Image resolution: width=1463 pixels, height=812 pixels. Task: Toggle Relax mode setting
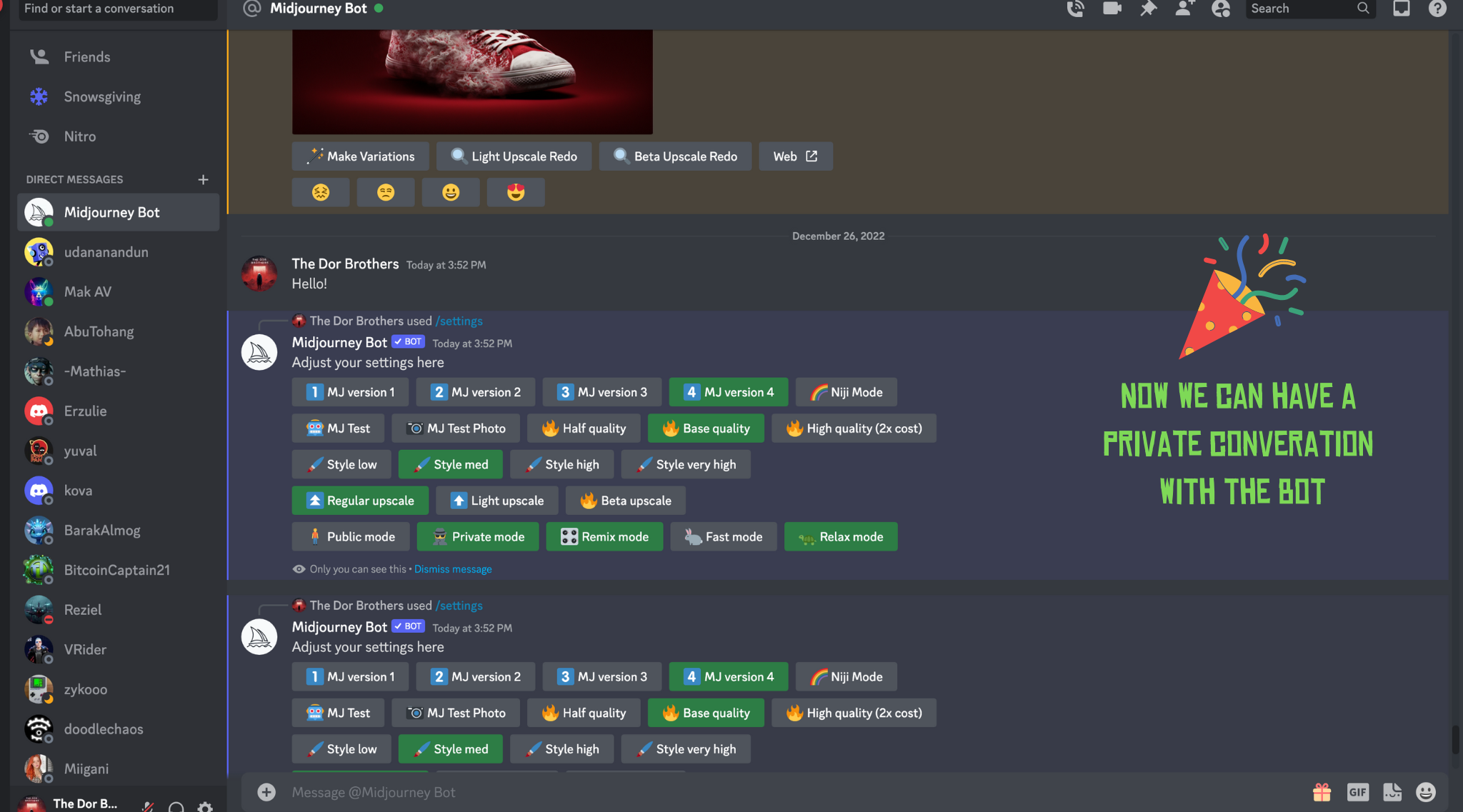(841, 536)
